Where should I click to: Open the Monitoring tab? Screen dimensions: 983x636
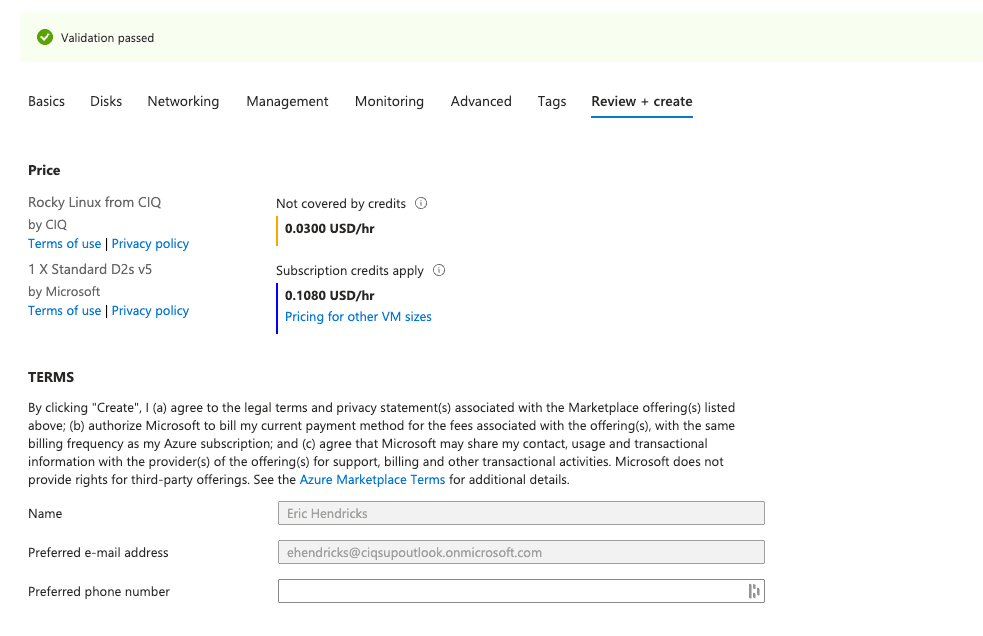389,101
